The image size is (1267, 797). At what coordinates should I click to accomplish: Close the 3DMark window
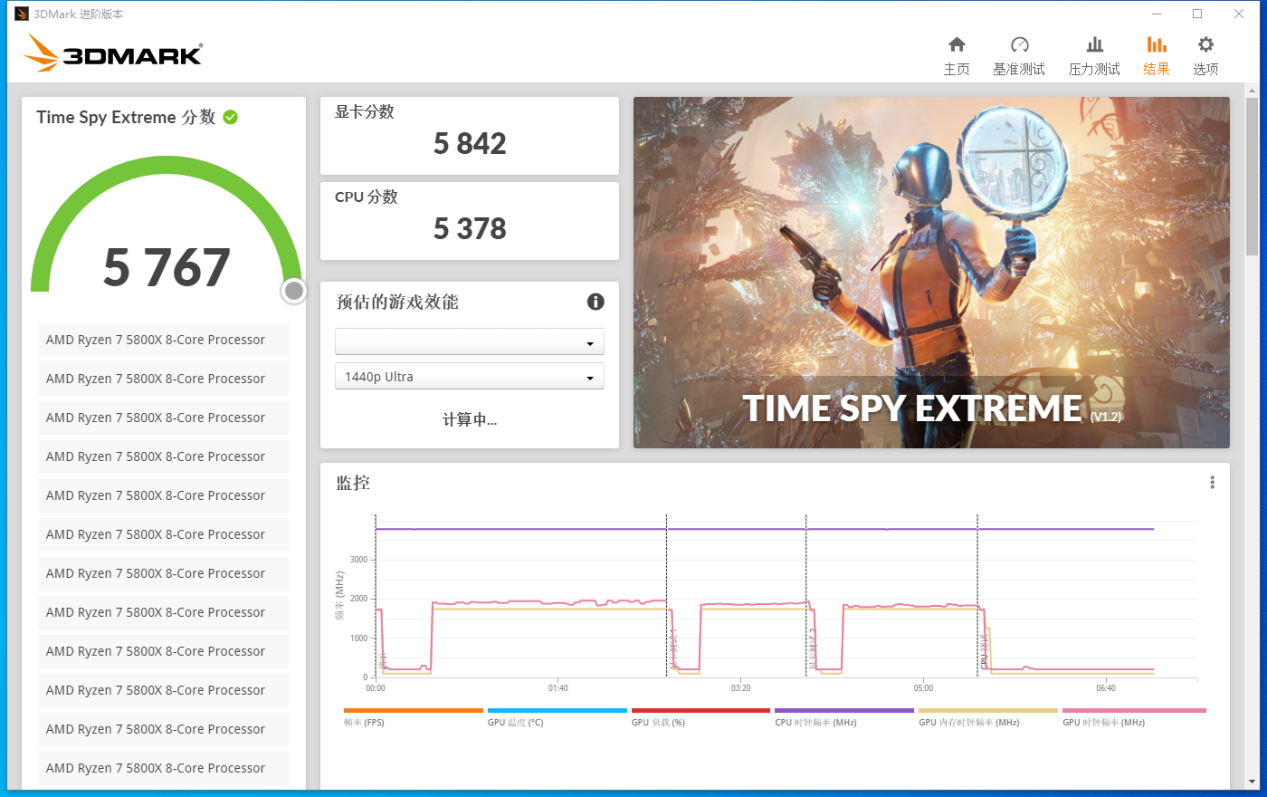point(1239,14)
